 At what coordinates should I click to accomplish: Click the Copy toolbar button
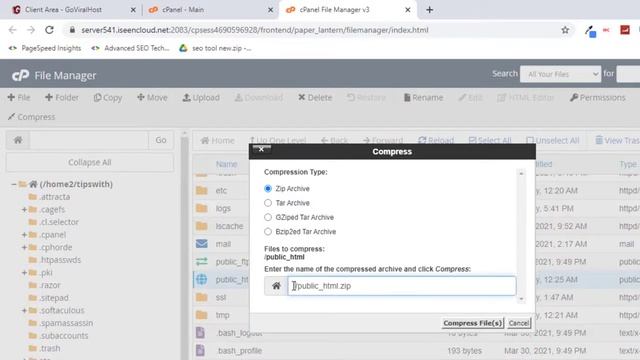(x=108, y=98)
